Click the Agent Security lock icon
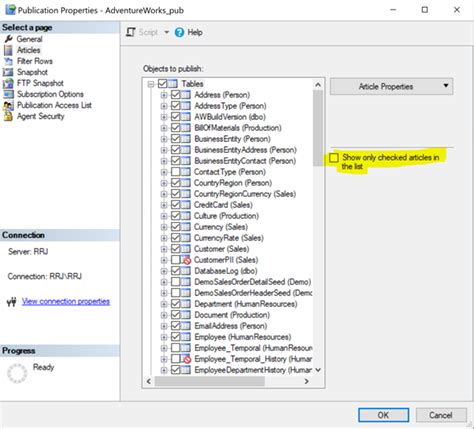 [8, 116]
